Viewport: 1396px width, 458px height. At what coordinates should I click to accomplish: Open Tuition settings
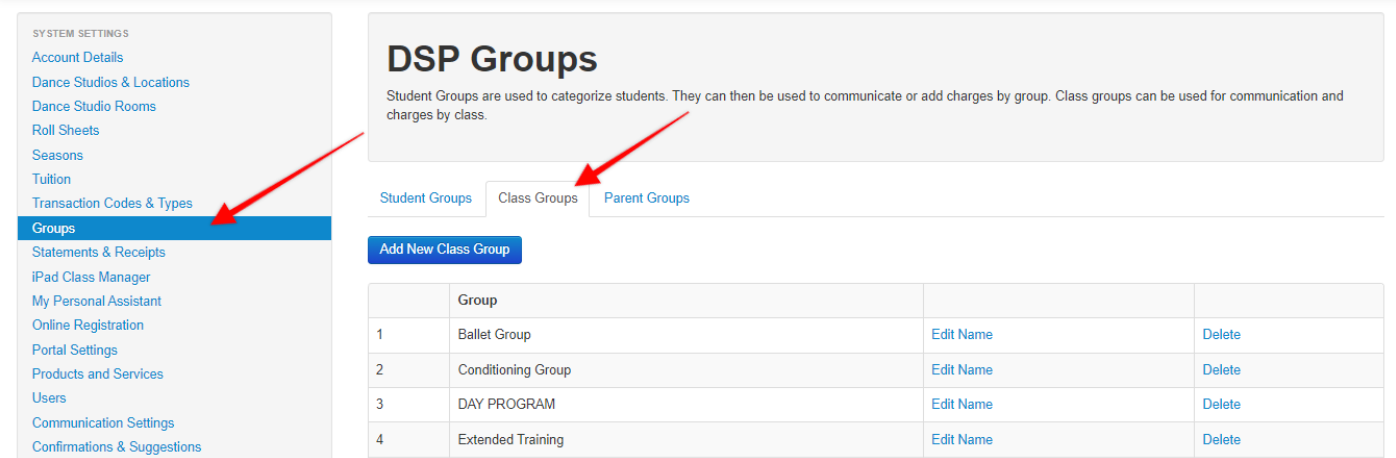(52, 179)
